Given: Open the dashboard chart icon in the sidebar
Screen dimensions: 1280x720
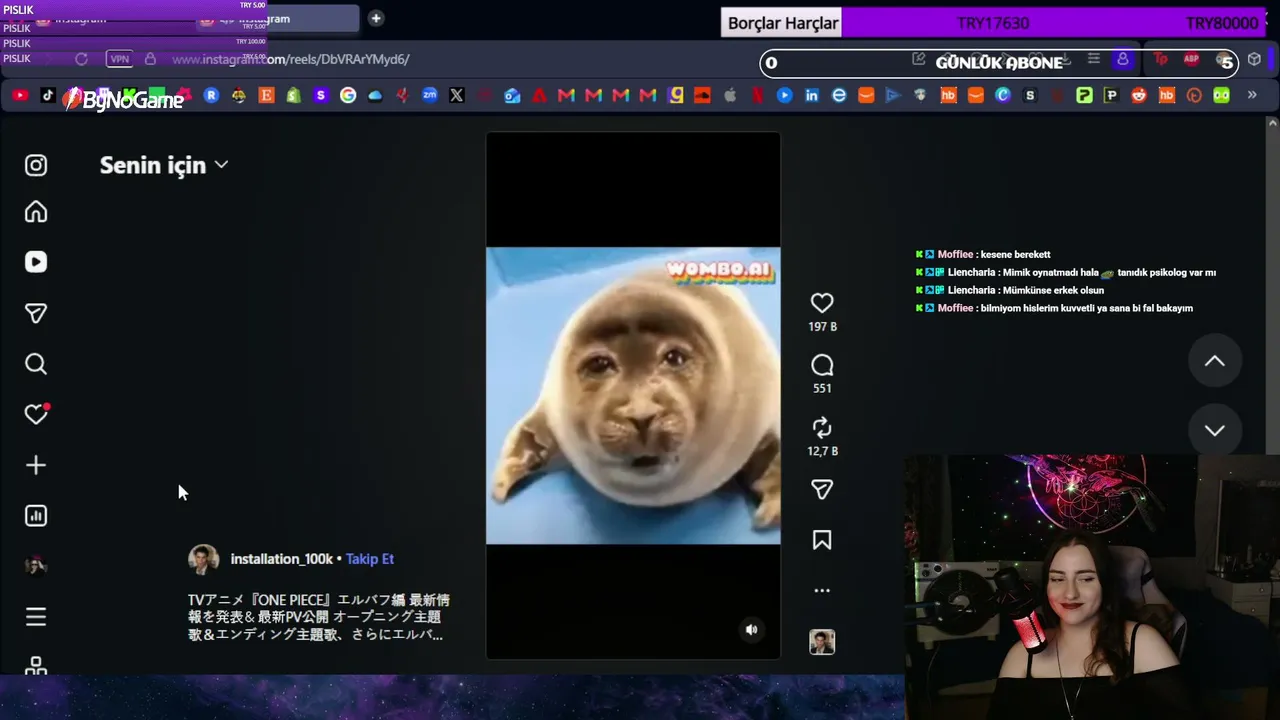Looking at the screenshot, I should click(36, 516).
